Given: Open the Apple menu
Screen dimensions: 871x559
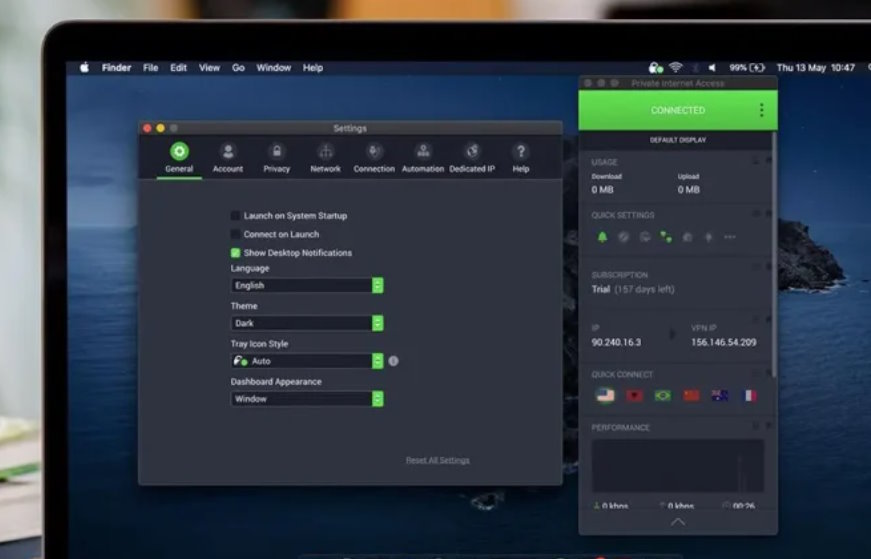Looking at the screenshot, I should coord(84,68).
